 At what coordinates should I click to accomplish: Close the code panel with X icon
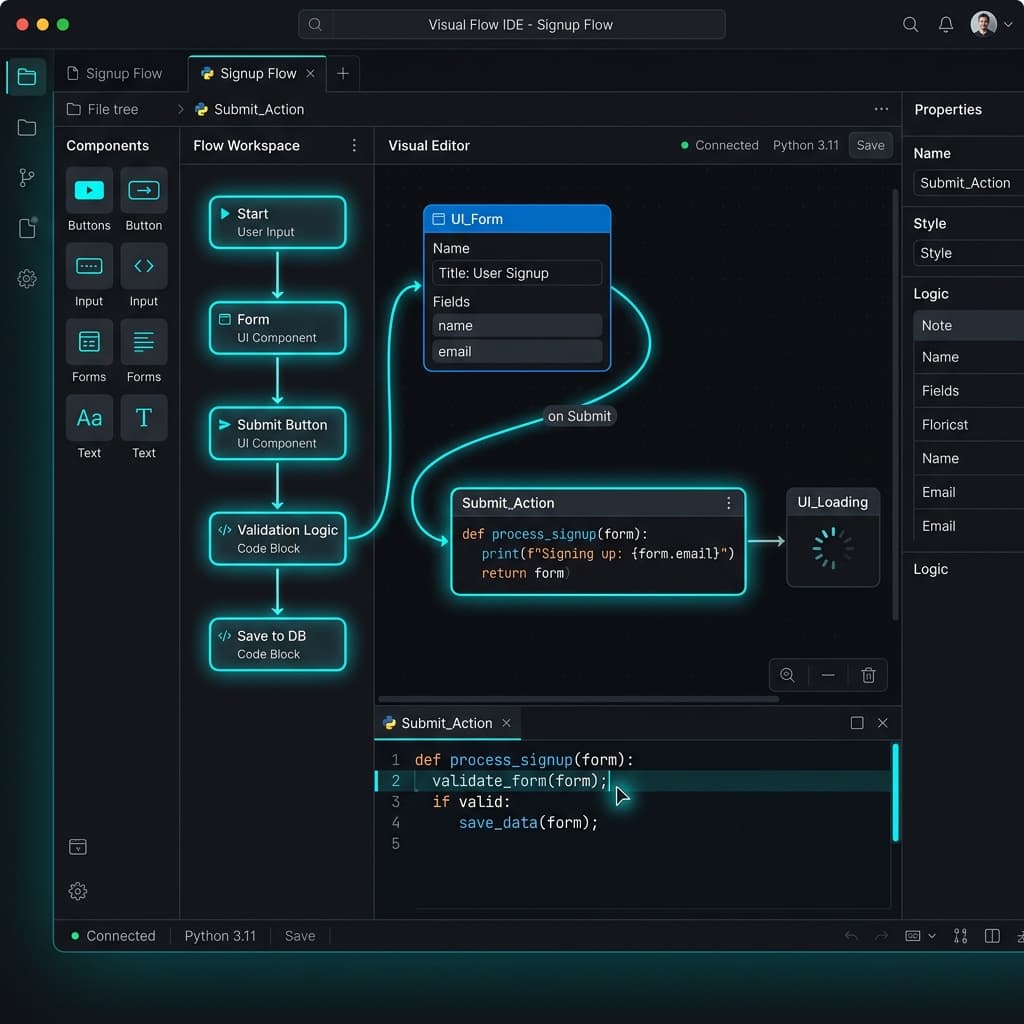pos(883,723)
